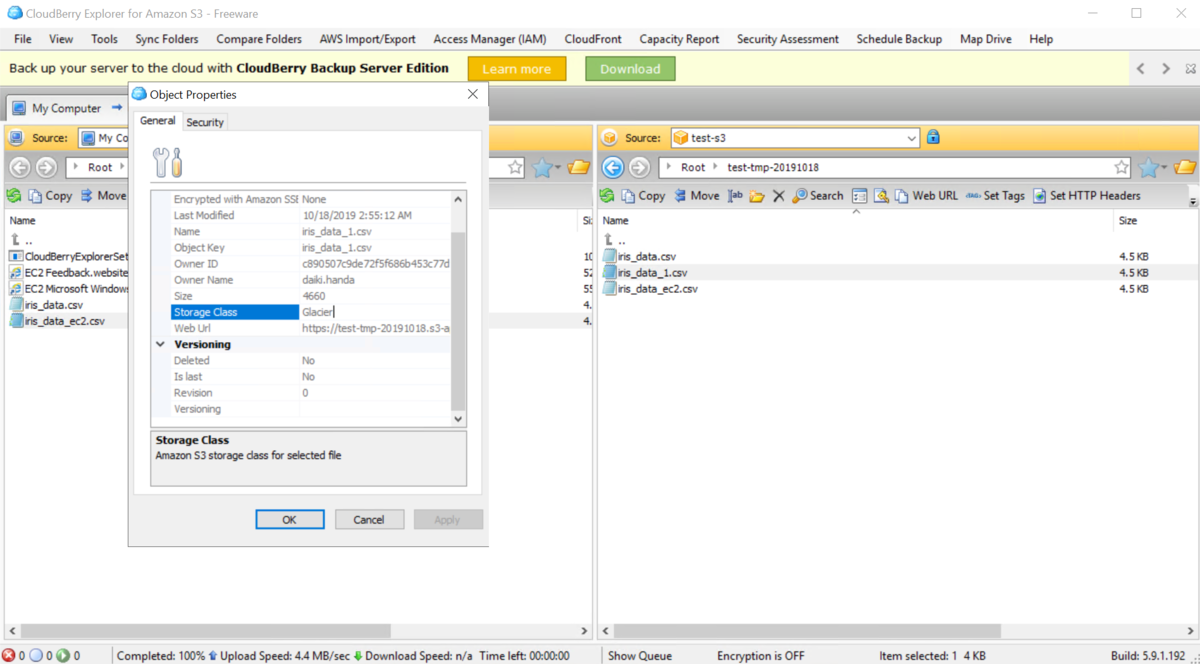Click the blue back arrow in S3 pane

(x=613, y=167)
